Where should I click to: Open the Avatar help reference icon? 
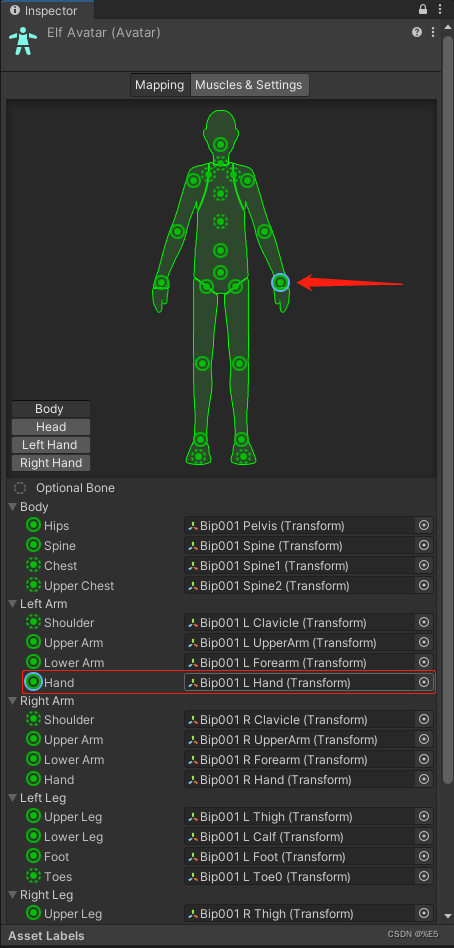tap(417, 32)
